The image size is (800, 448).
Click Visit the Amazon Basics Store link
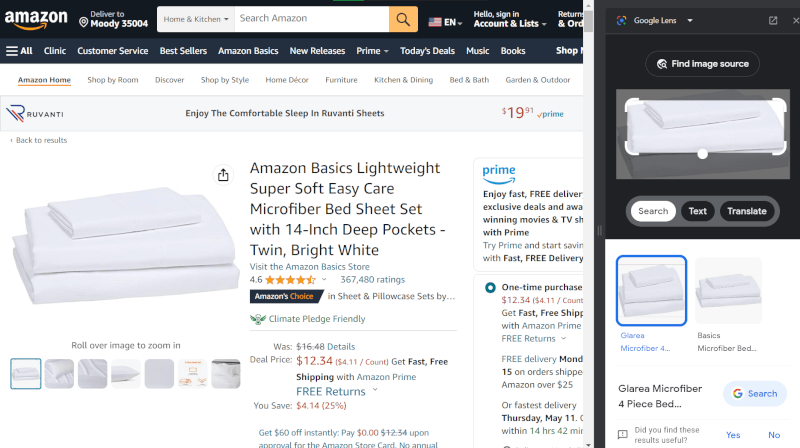[x=310, y=267]
